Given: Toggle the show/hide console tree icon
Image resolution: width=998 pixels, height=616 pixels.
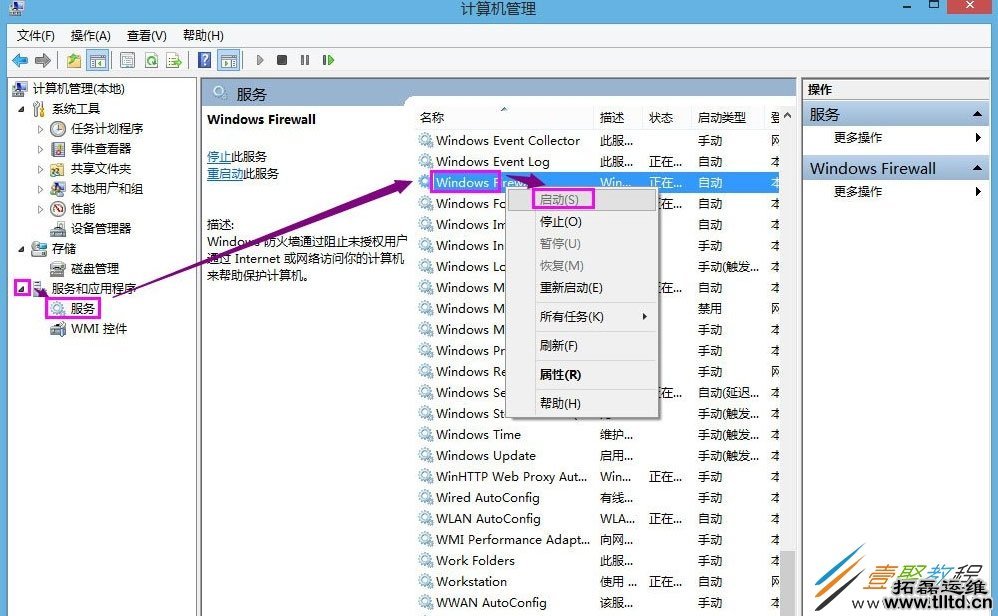Looking at the screenshot, I should pos(97,60).
